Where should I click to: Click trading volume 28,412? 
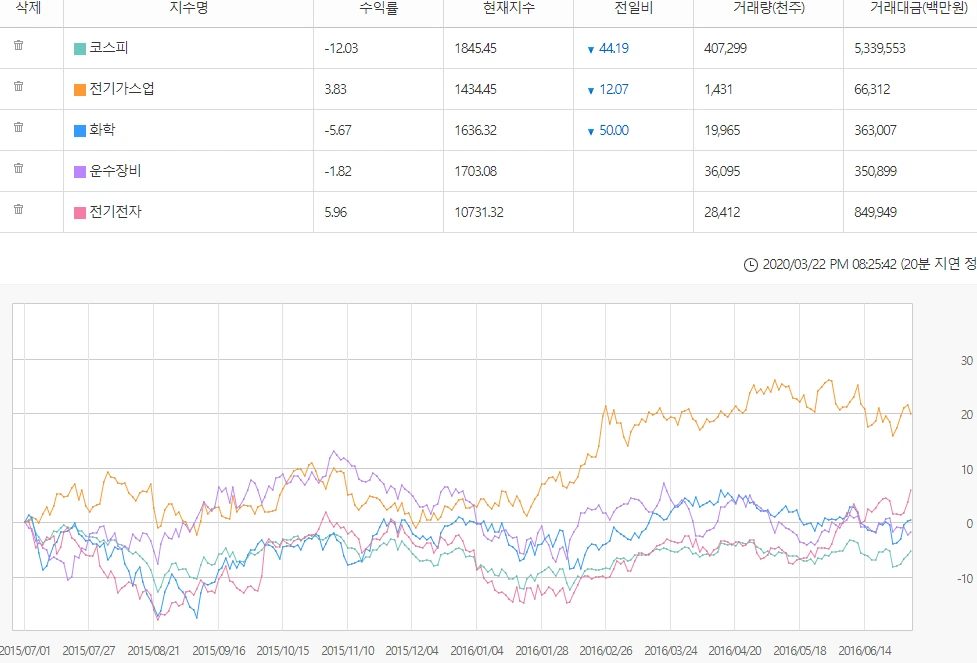tap(722, 213)
